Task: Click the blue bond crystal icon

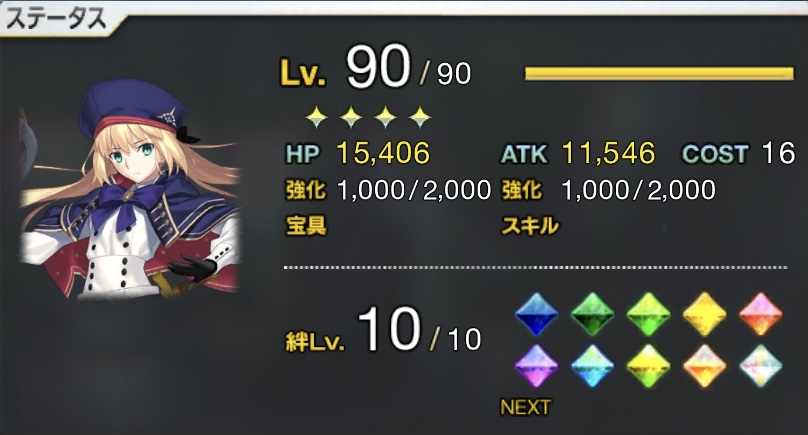Action: tap(536, 314)
